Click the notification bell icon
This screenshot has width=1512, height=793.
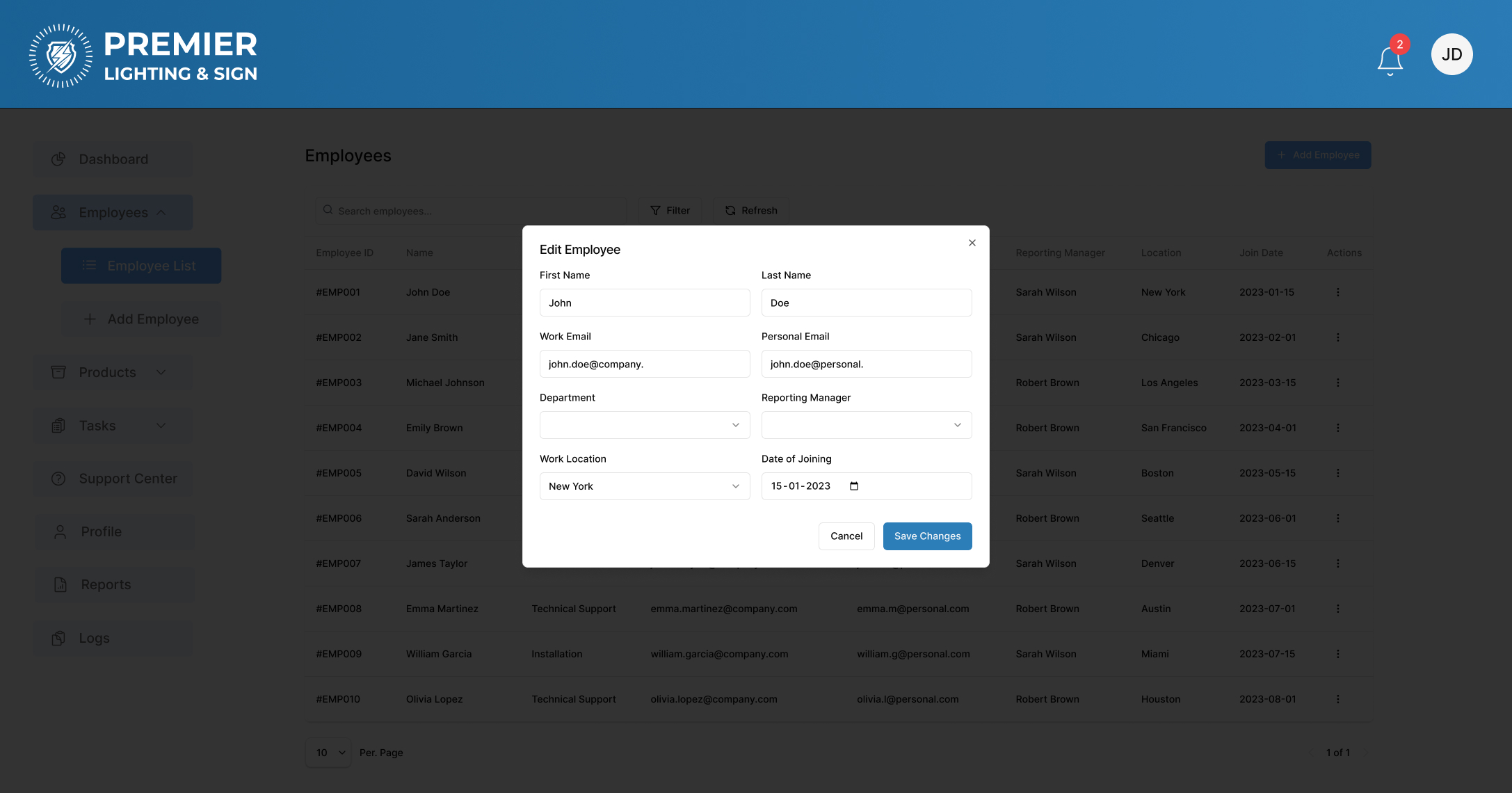1390,60
